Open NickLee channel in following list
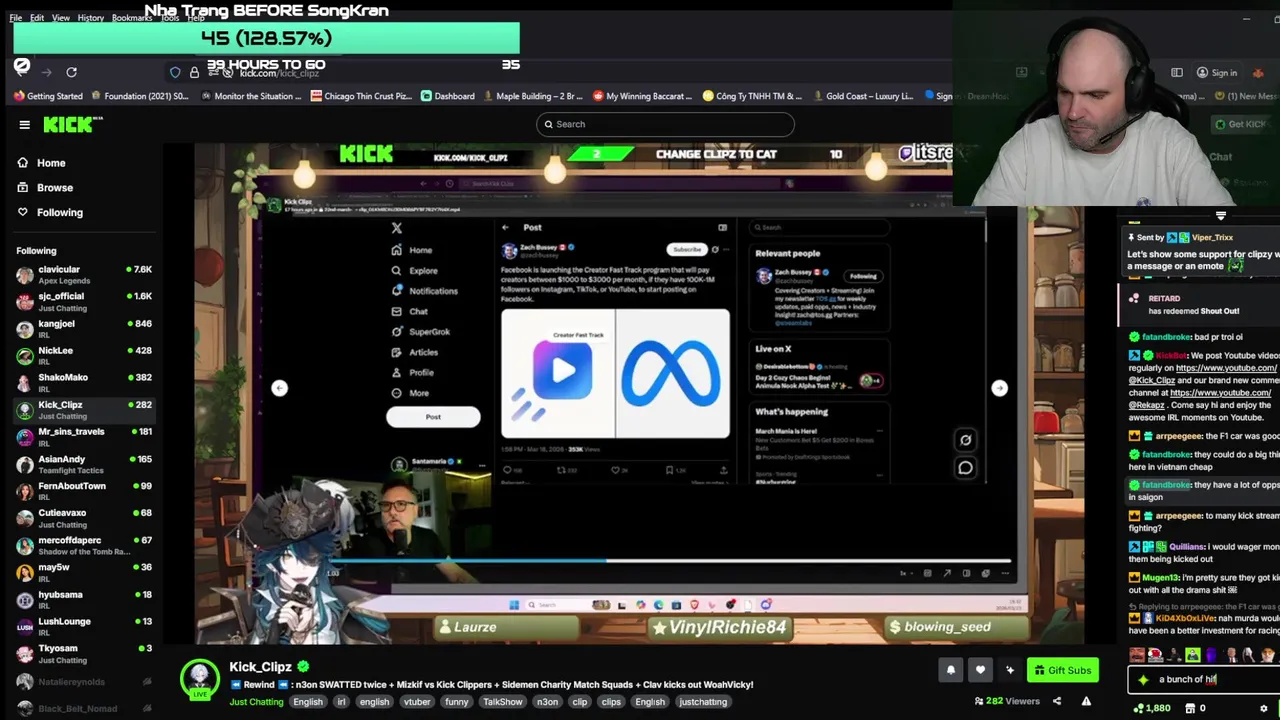1280x720 pixels. [x=84, y=355]
